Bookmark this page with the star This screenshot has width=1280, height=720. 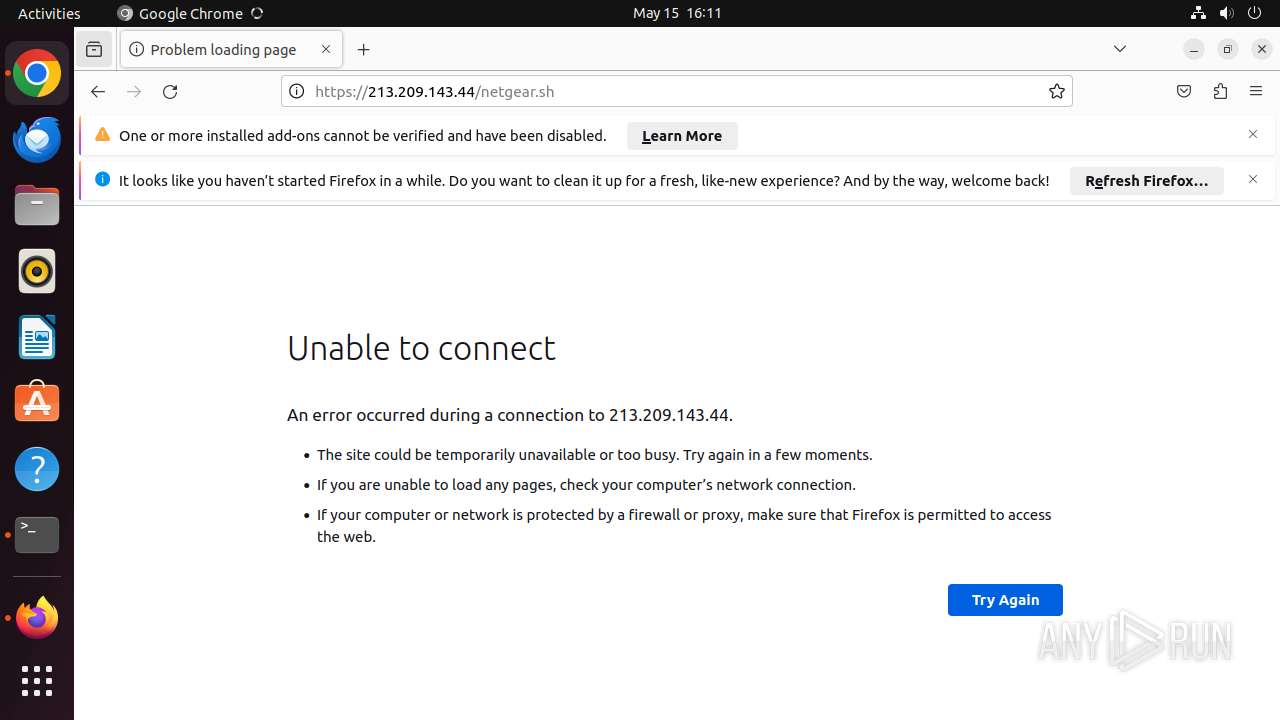coord(1057,91)
